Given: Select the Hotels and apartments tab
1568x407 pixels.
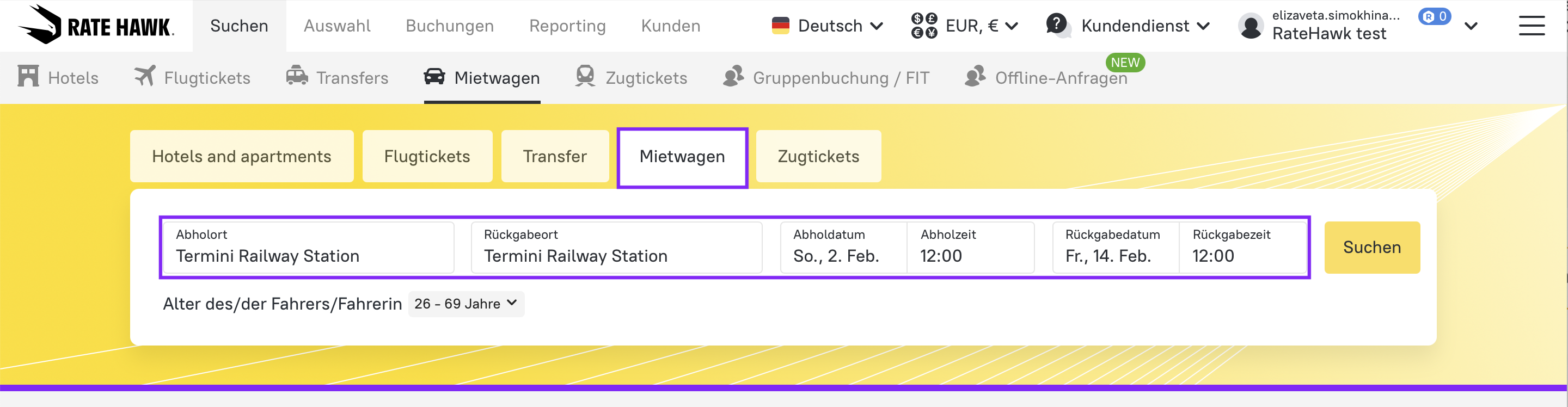Looking at the screenshot, I should 242,156.
